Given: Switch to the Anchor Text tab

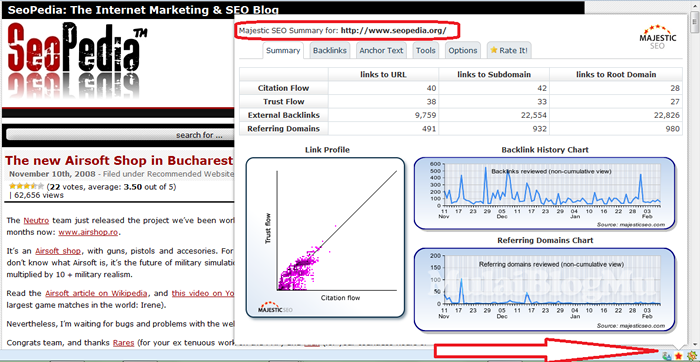Looking at the screenshot, I should point(381,50).
